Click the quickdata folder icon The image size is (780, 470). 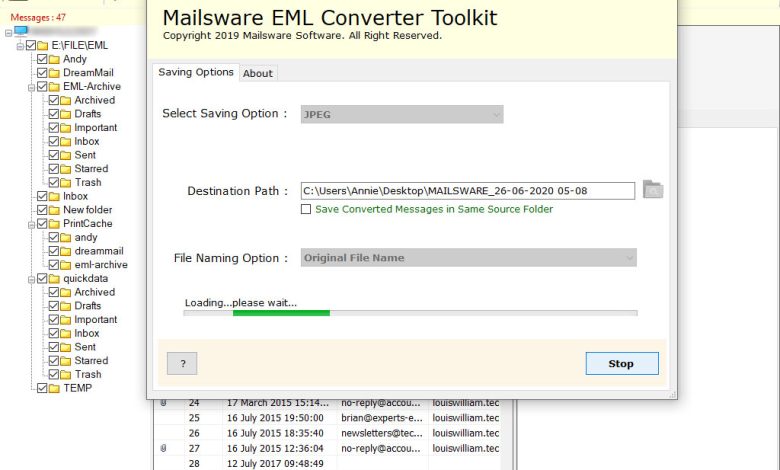[x=54, y=279]
